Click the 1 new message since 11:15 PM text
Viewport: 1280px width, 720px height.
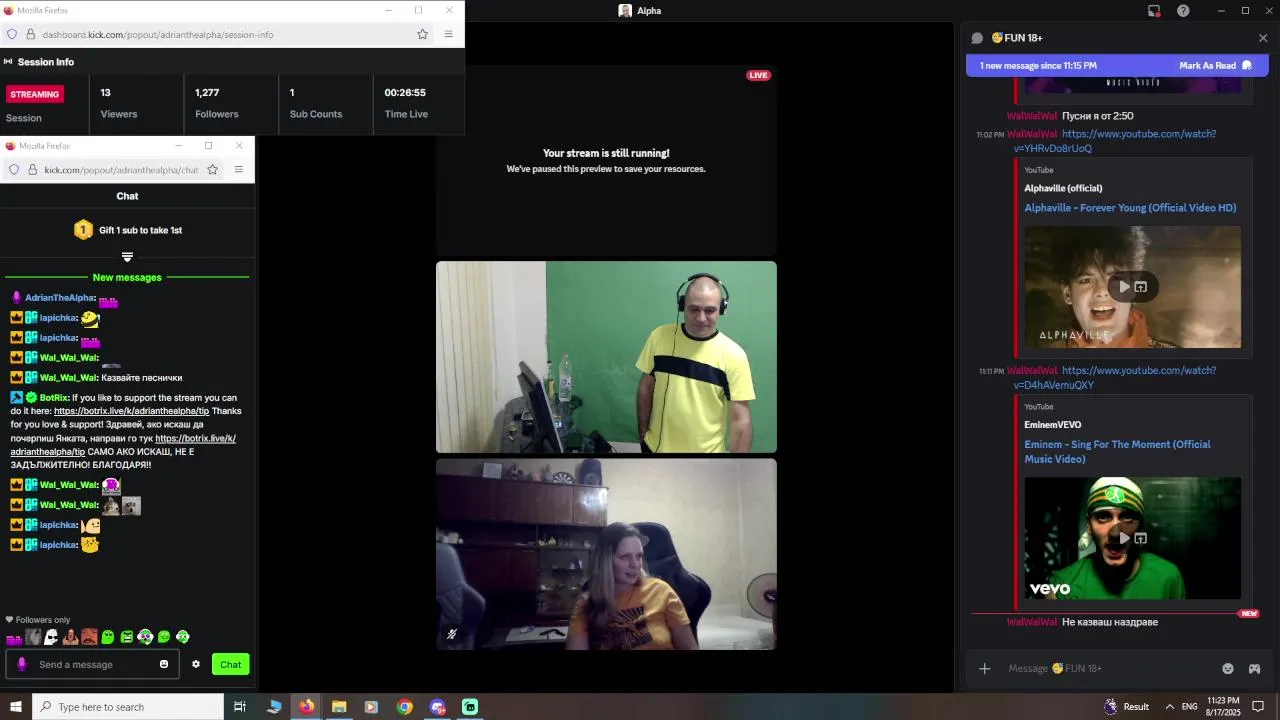pos(1038,66)
